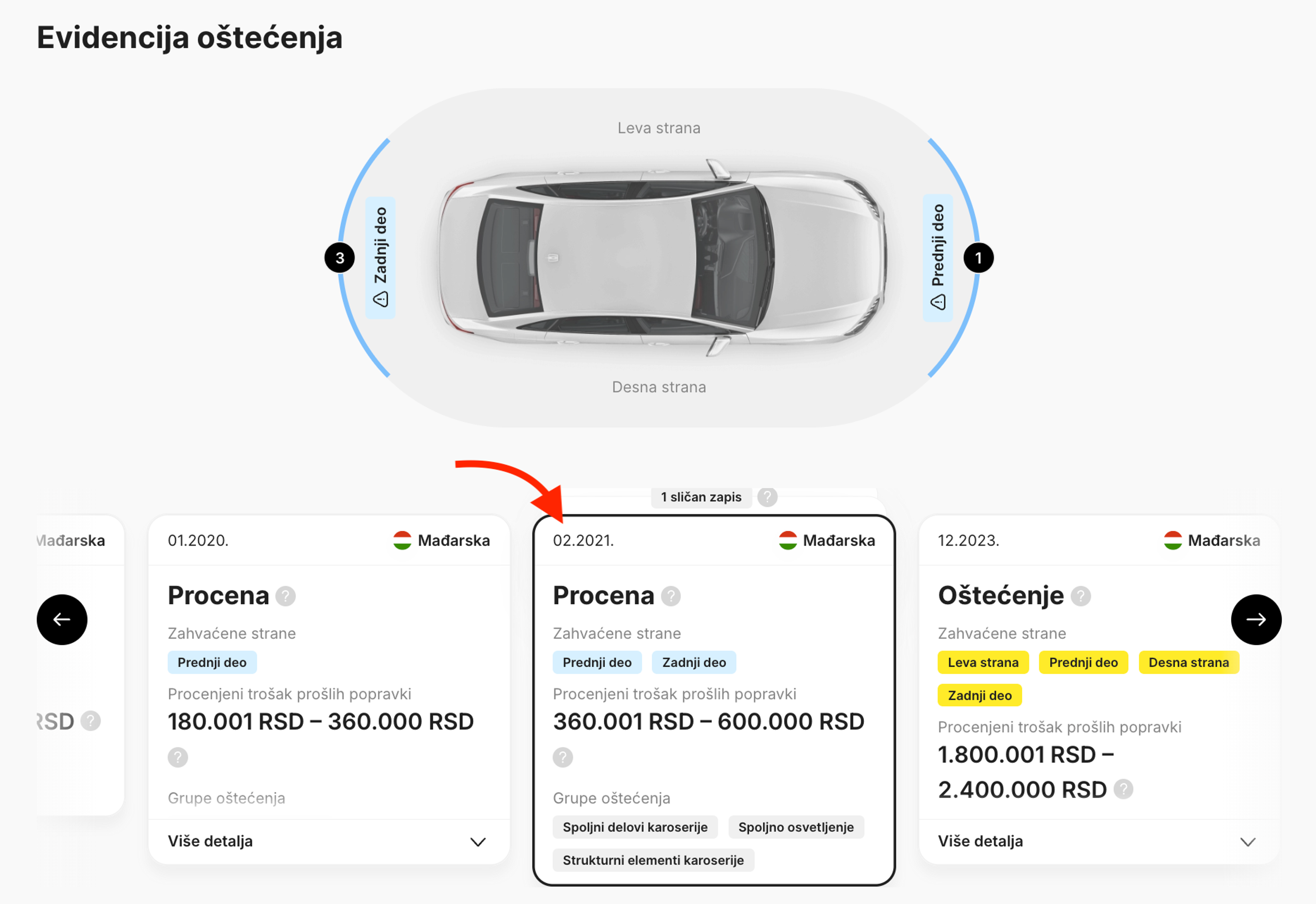This screenshot has height=904, width=1316.
Task: Toggle the Leva strana yellow tag
Action: coord(983,662)
